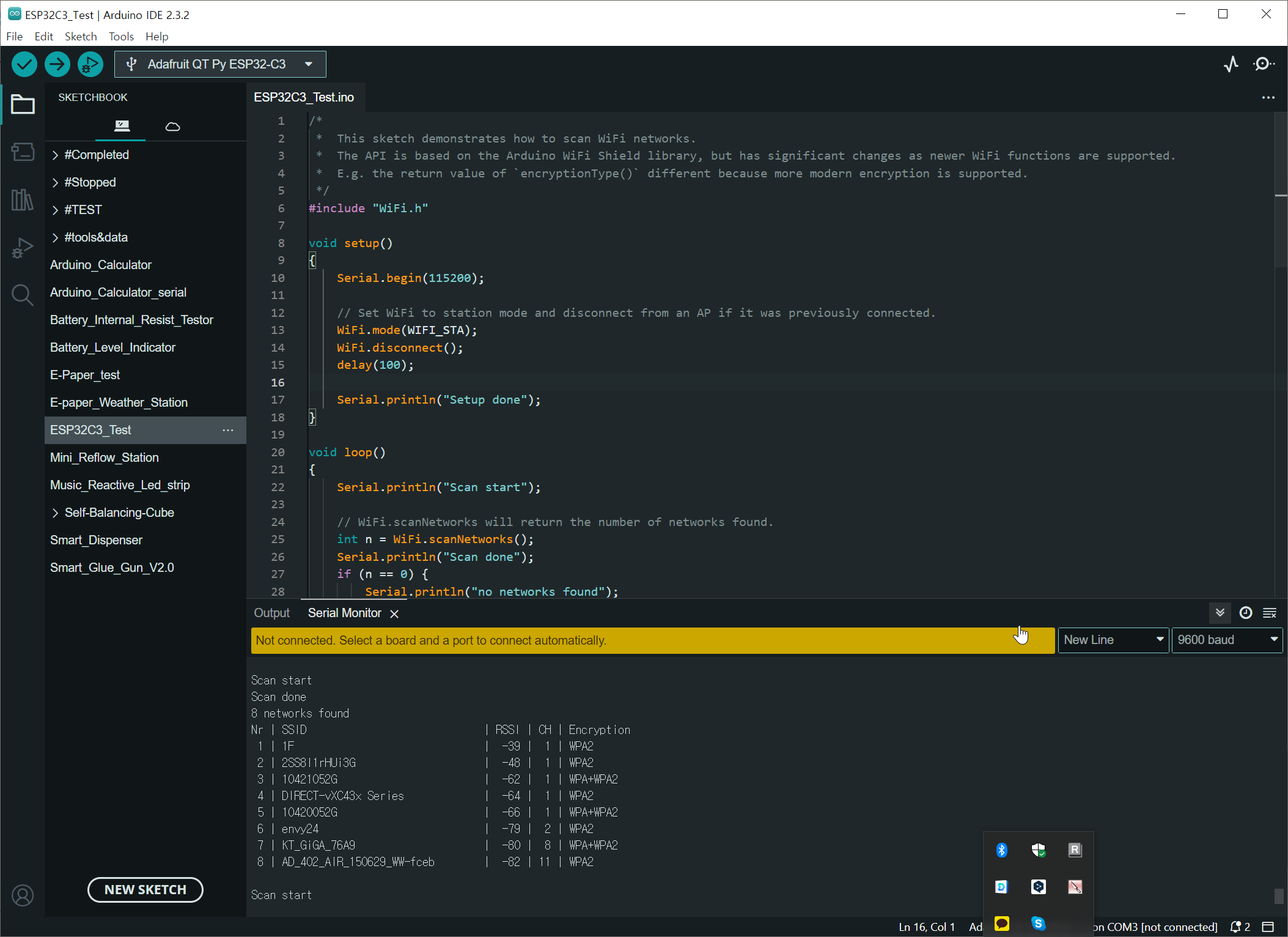The width and height of the screenshot is (1288, 937).
Task: Open Mini_Reflow_Station sketch
Action: pyautogui.click(x=145, y=457)
